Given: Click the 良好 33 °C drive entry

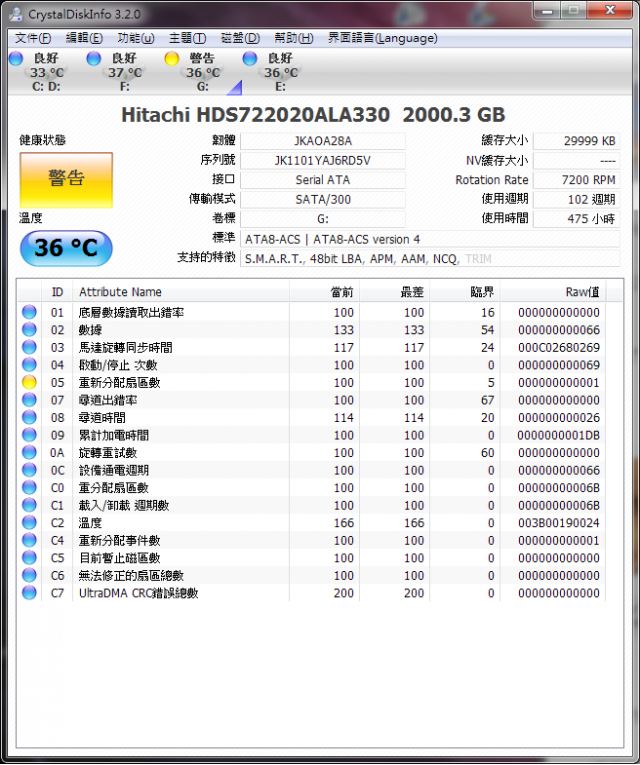Looking at the screenshot, I should click(x=46, y=72).
